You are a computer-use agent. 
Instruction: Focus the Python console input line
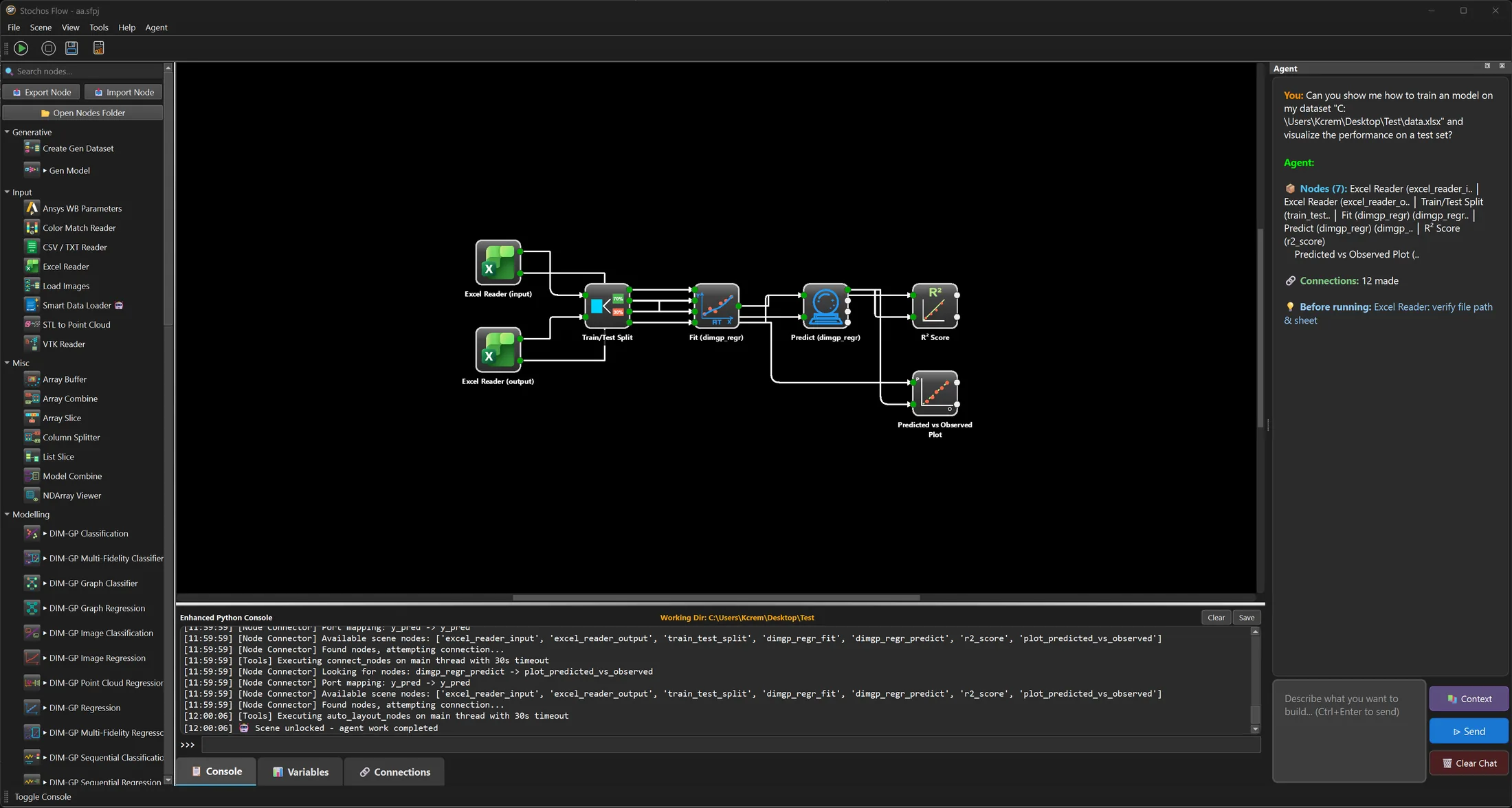click(731, 745)
